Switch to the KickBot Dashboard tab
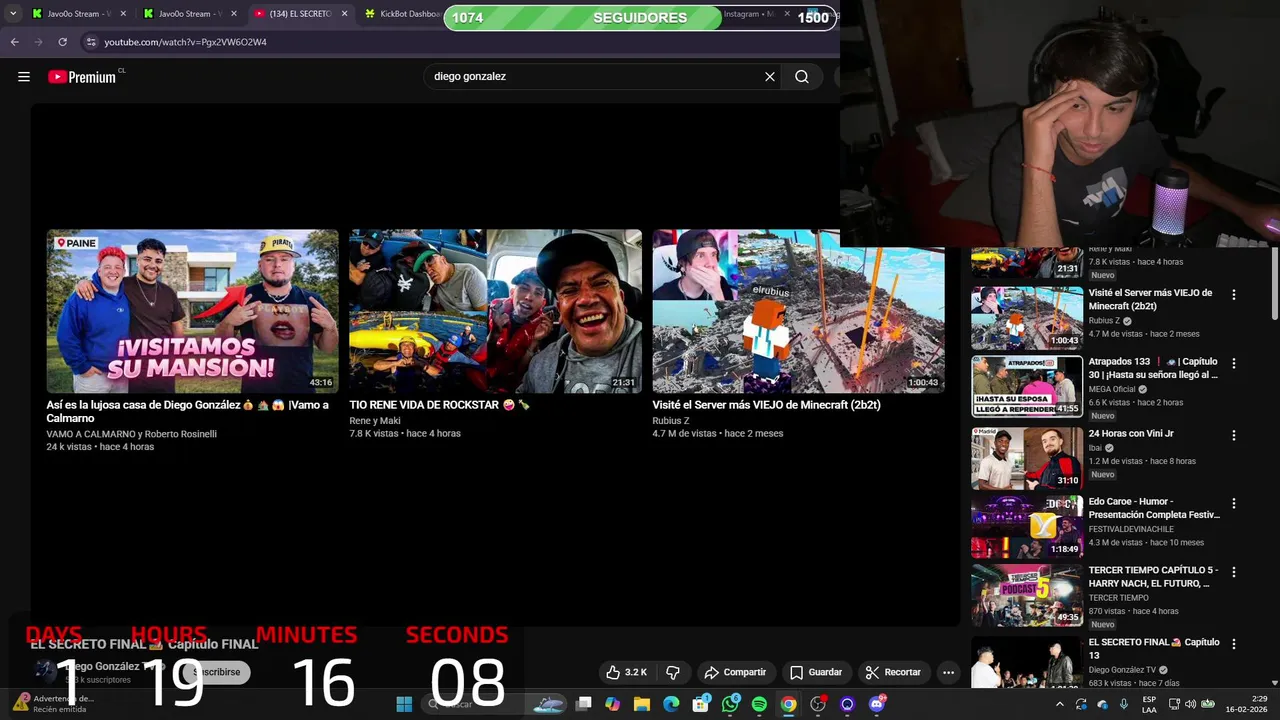This screenshot has width=1280, height=720. click(402, 14)
